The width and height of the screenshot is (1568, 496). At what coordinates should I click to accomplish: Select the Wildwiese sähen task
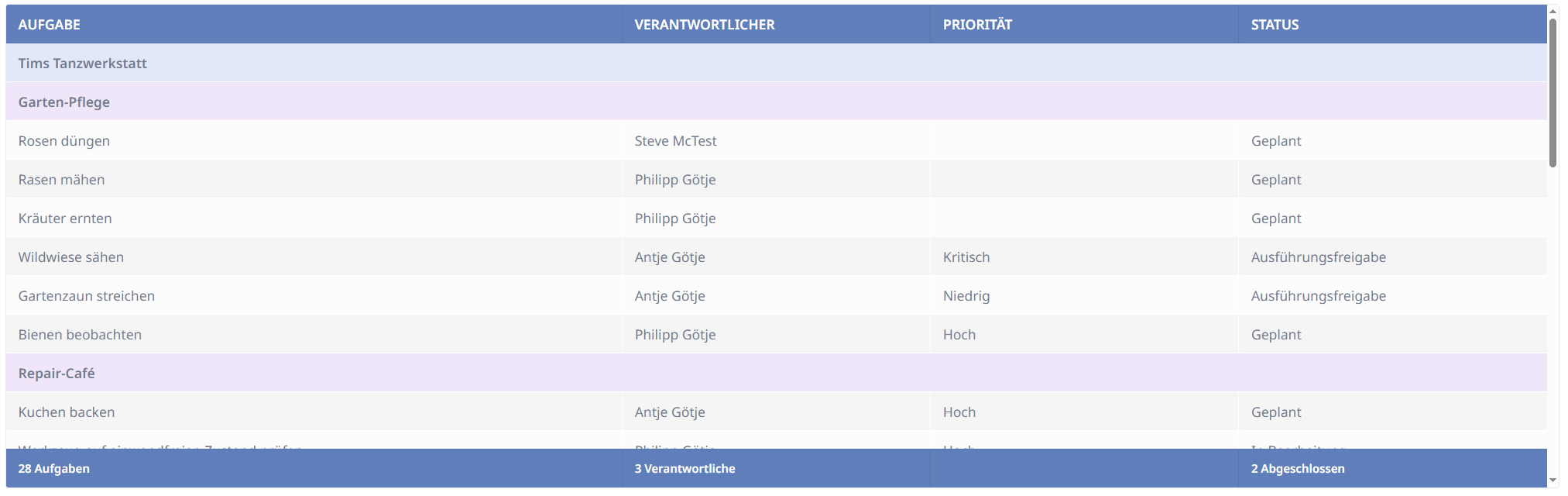(71, 257)
